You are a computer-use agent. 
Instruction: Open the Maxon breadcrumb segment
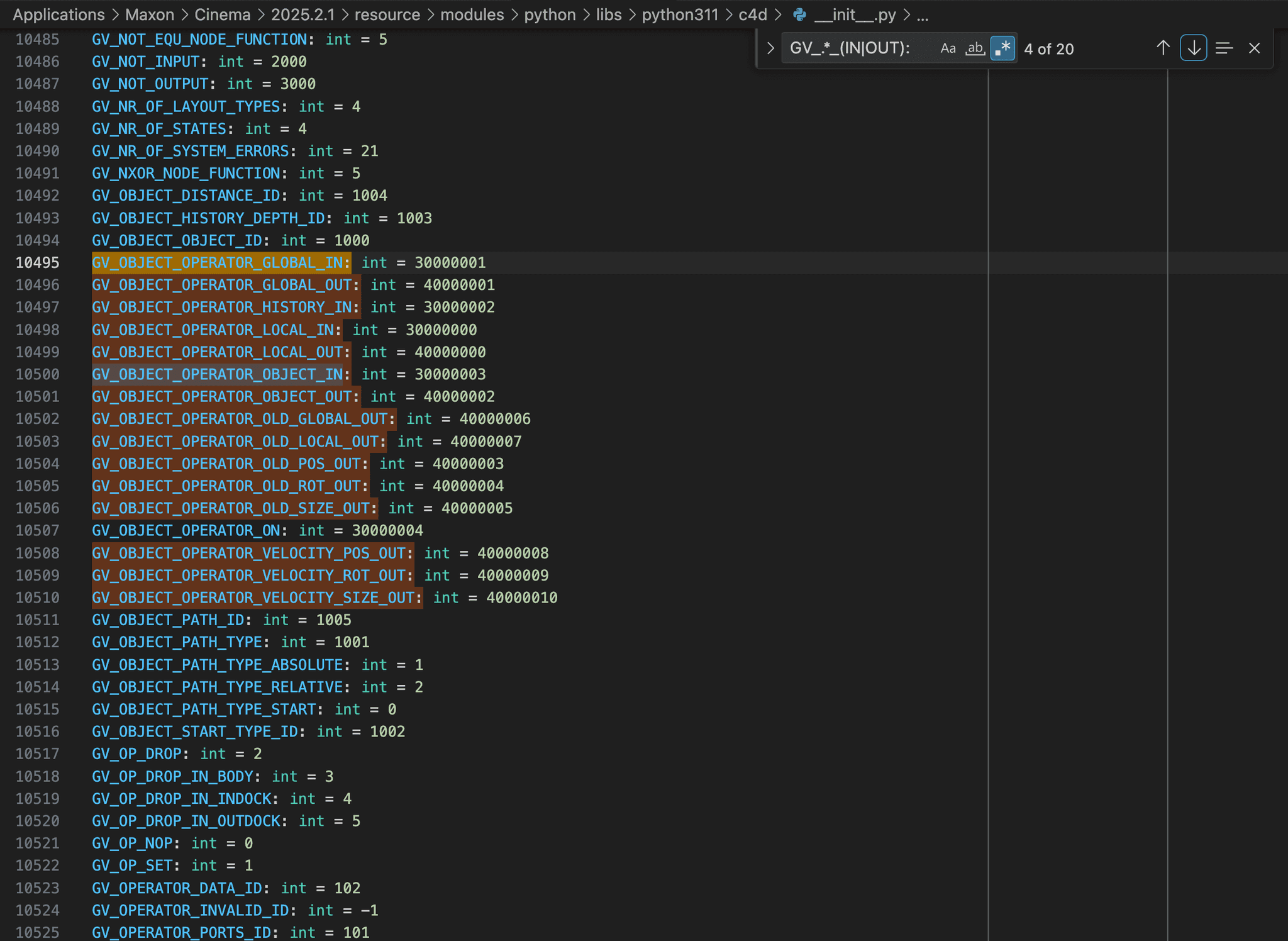[150, 14]
